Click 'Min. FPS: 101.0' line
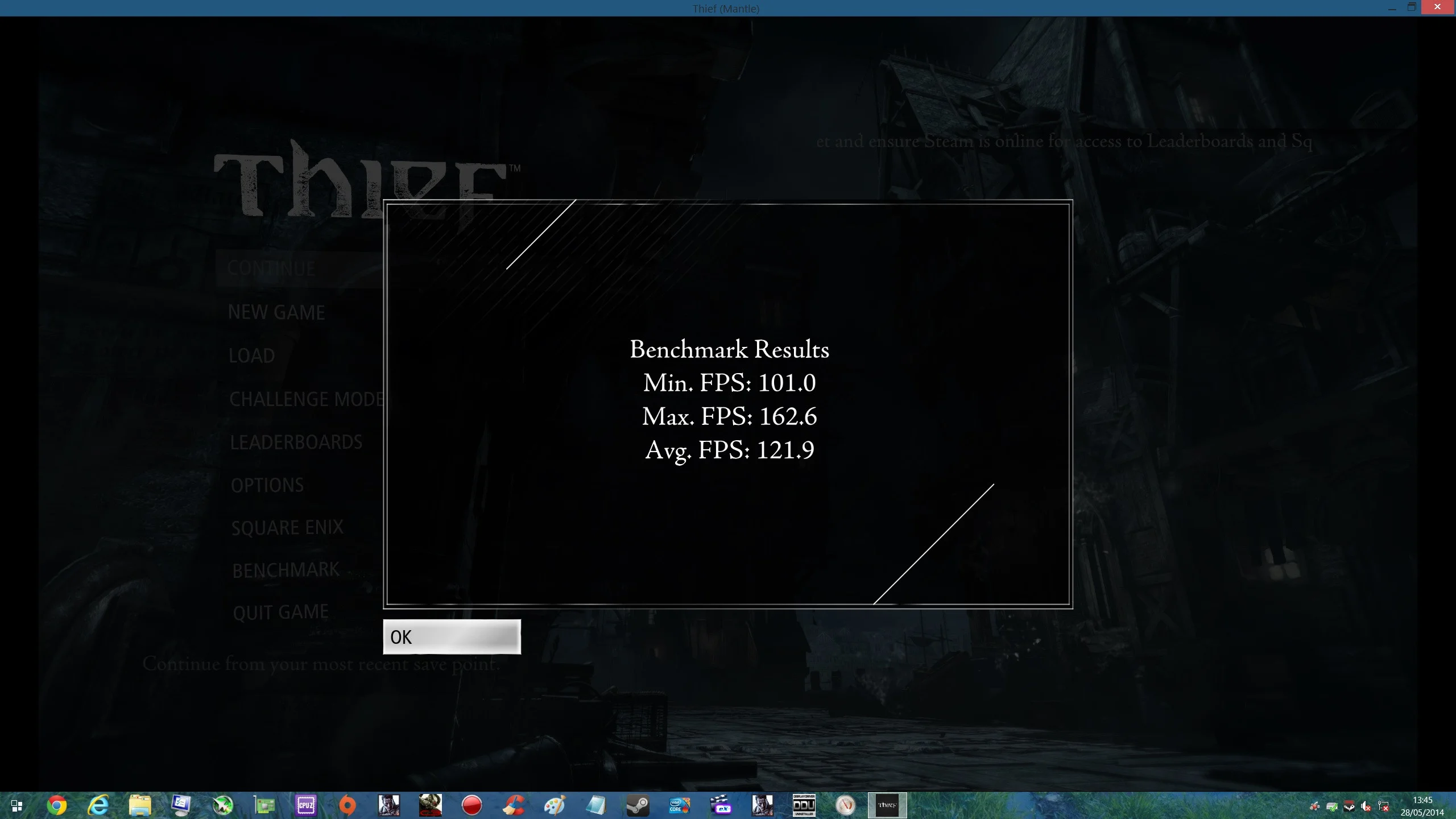1456x819 pixels. point(729,383)
